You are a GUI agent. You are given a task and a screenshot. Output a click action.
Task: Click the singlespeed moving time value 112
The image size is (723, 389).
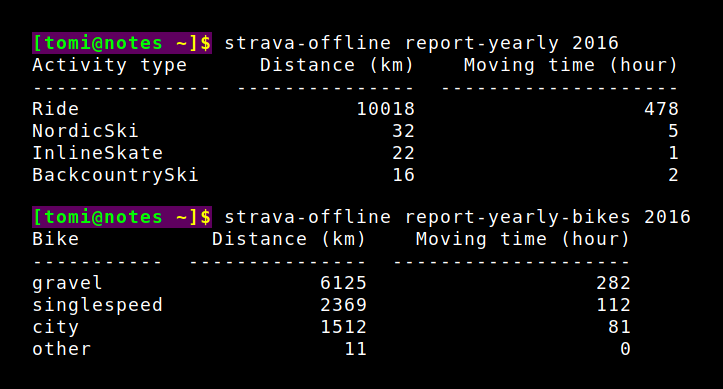613,305
